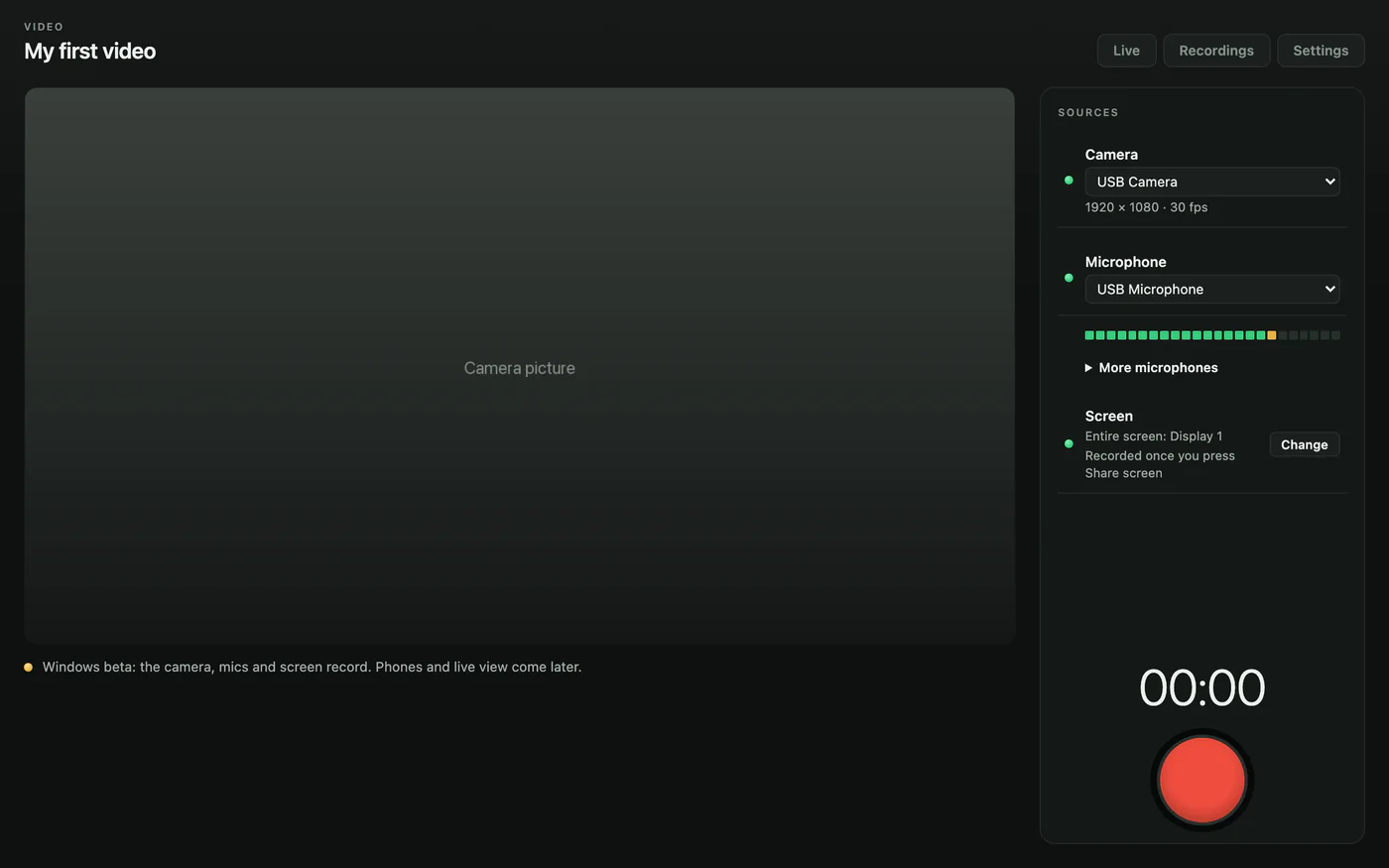This screenshot has width=1389, height=868.
Task: Click the Camera picture preview area
Action: 519,366
